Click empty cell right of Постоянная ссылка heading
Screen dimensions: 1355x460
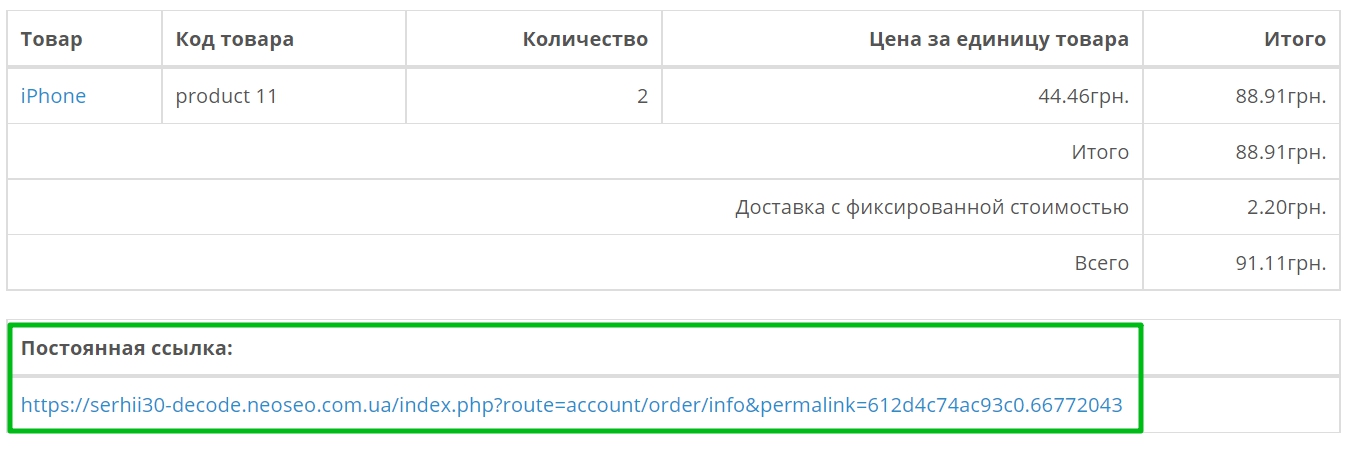click(x=1240, y=348)
